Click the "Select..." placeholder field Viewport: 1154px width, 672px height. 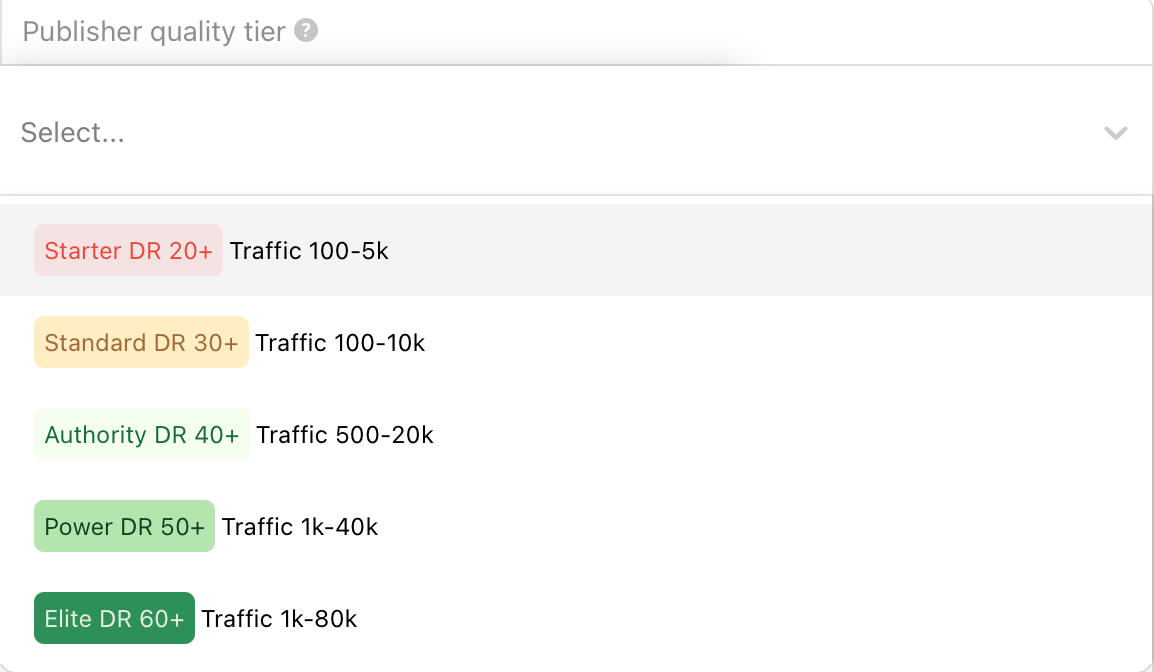click(x=73, y=133)
